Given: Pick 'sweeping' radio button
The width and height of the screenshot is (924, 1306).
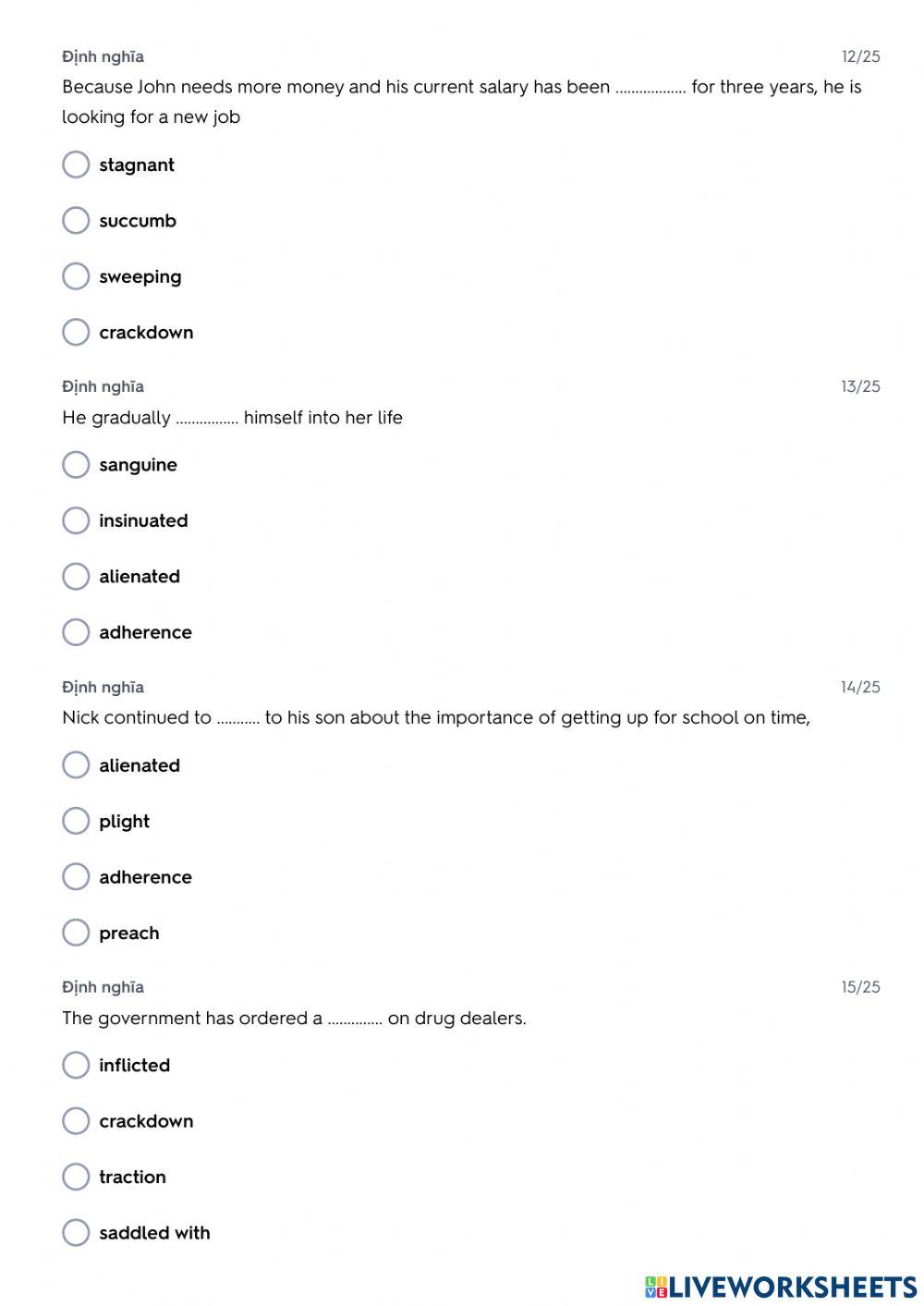Looking at the screenshot, I should (x=76, y=276).
